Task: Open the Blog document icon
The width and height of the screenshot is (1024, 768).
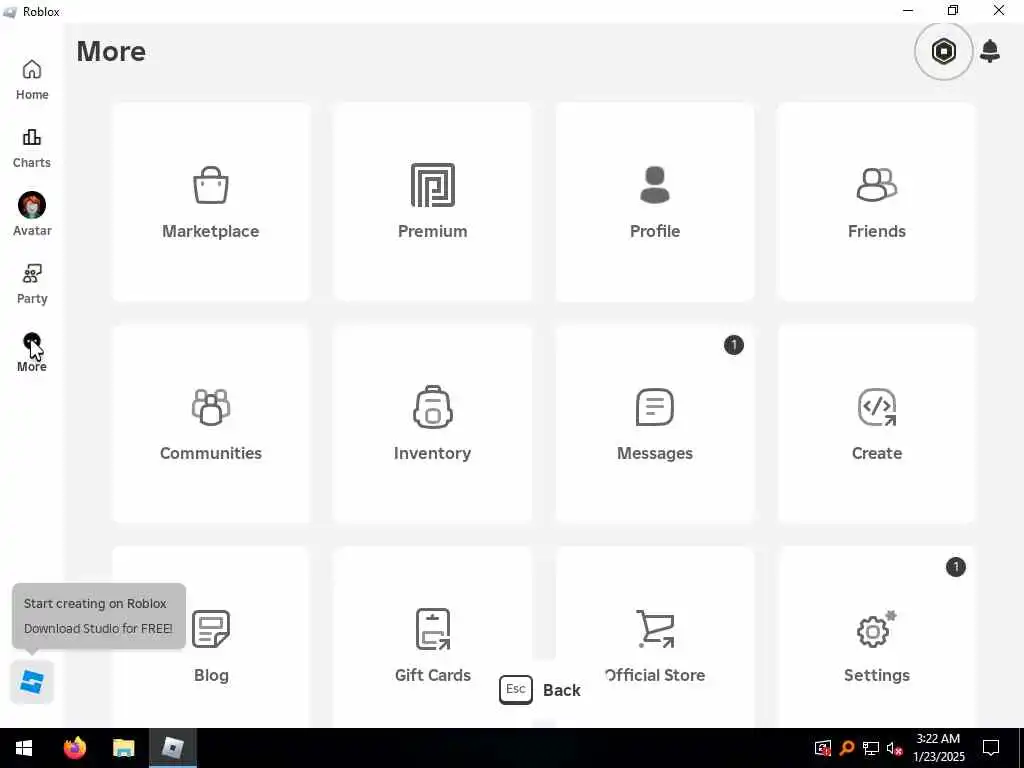Action: tap(210, 629)
